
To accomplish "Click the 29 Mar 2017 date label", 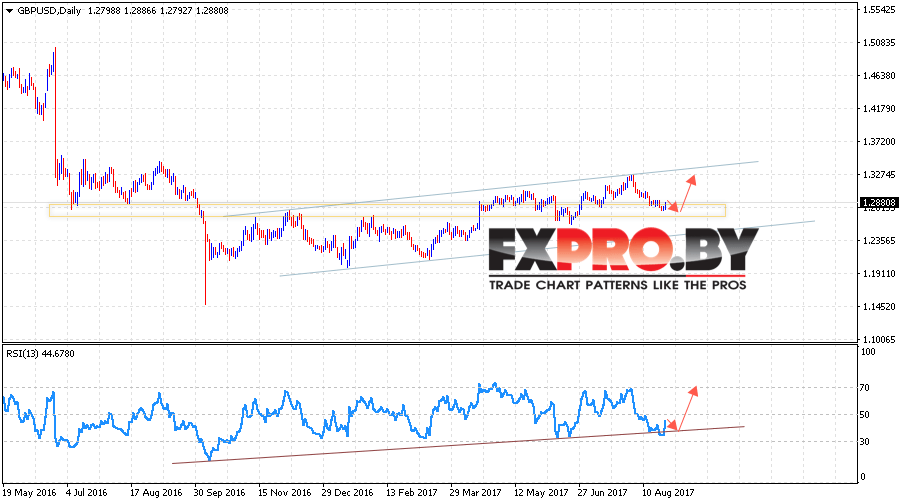I will point(476,493).
